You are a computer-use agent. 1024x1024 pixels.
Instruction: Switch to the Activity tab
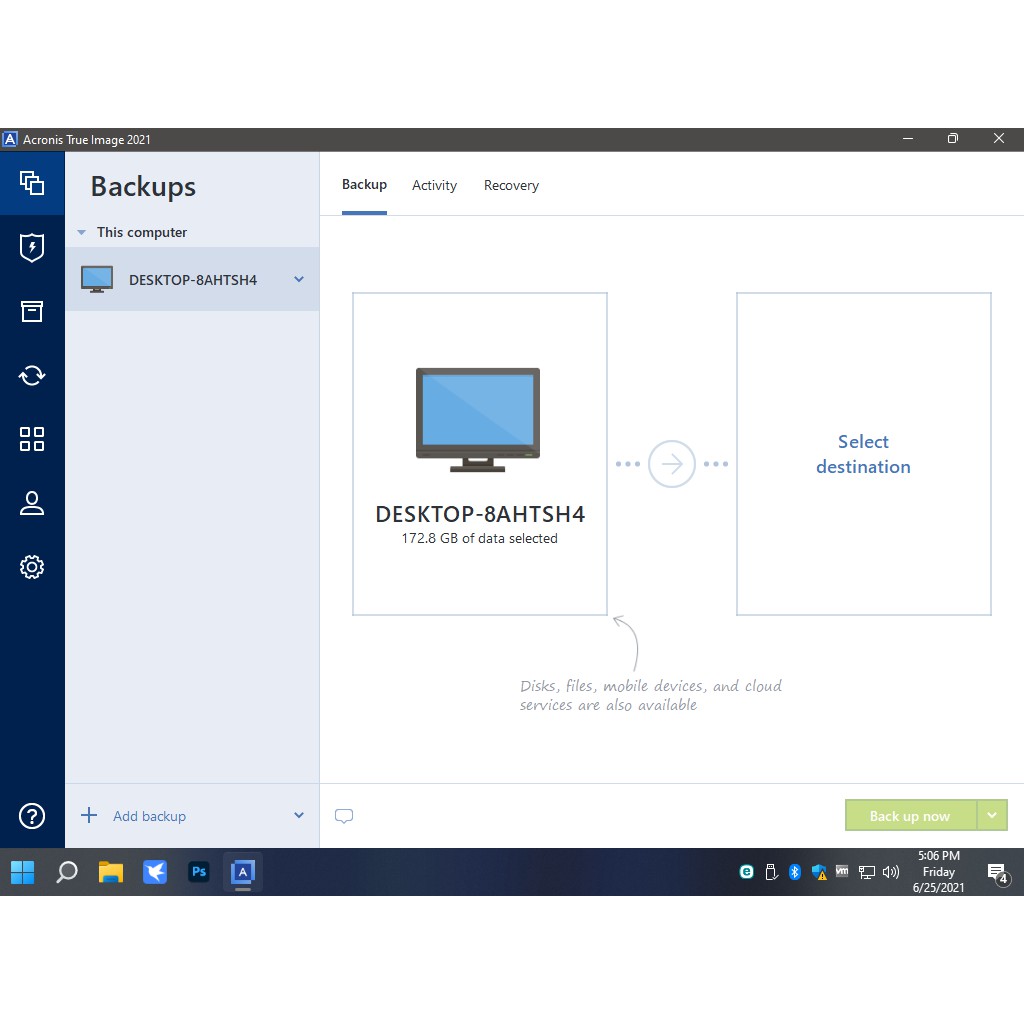(434, 185)
